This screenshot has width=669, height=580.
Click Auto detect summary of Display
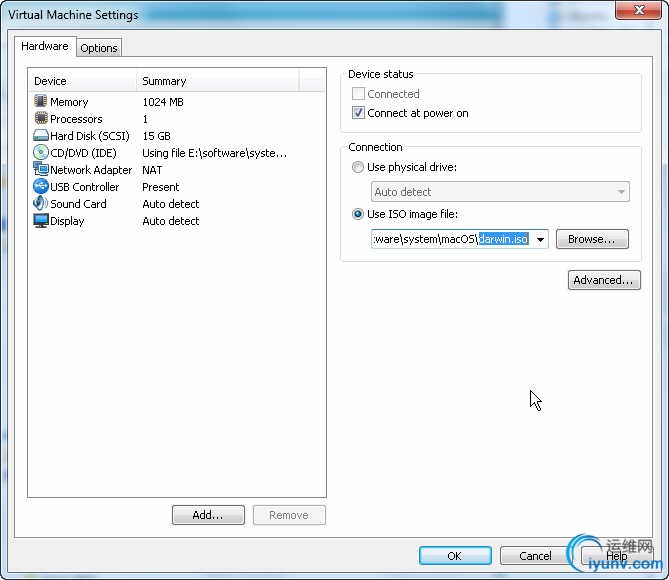(171, 221)
